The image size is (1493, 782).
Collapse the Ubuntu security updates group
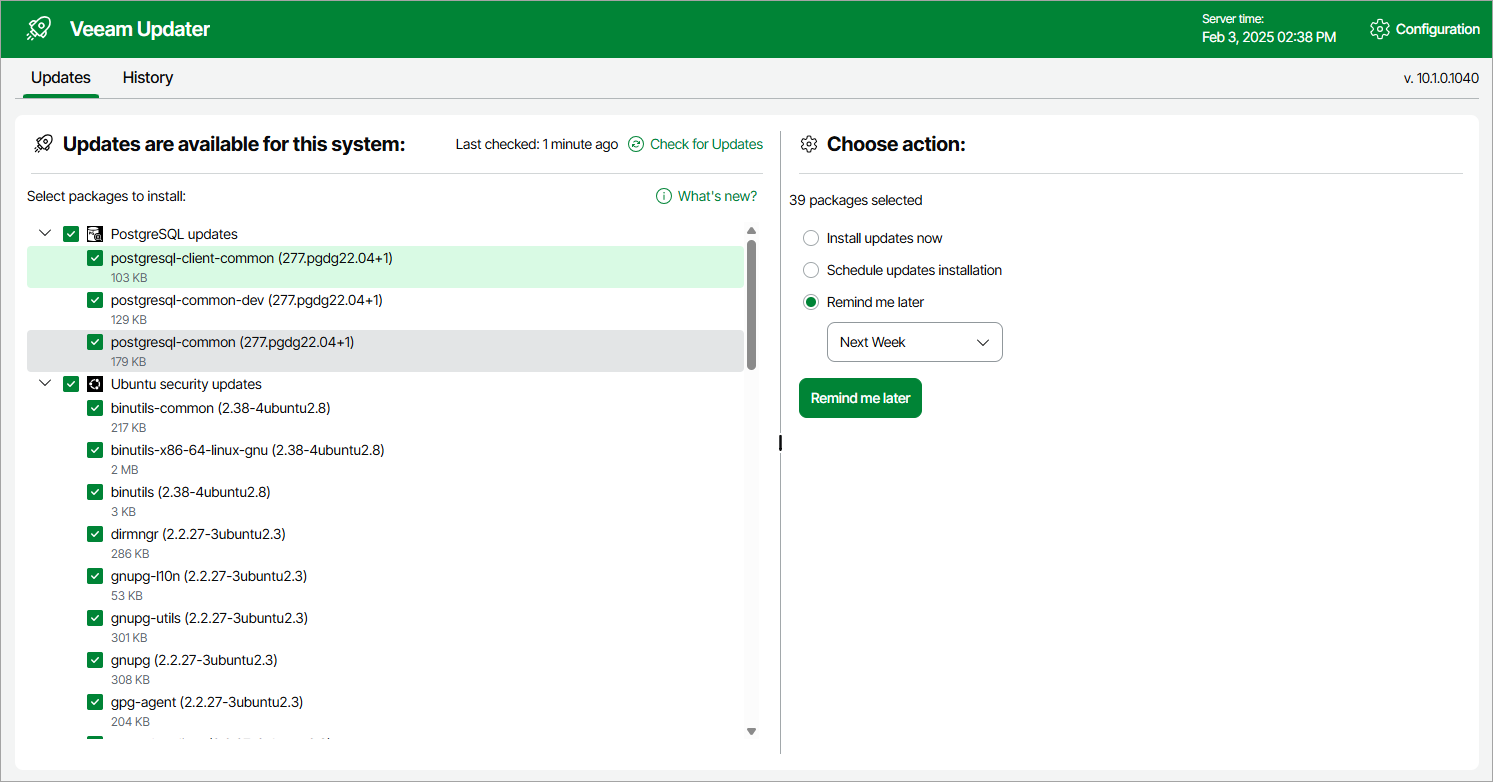[x=45, y=384]
